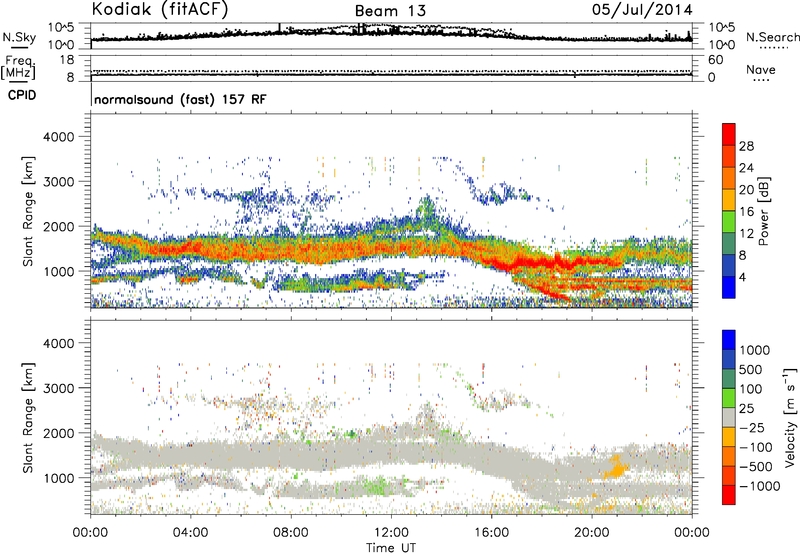Click '3000' tick on the velocity panel
This screenshot has height=554, width=800.
click(x=58, y=388)
